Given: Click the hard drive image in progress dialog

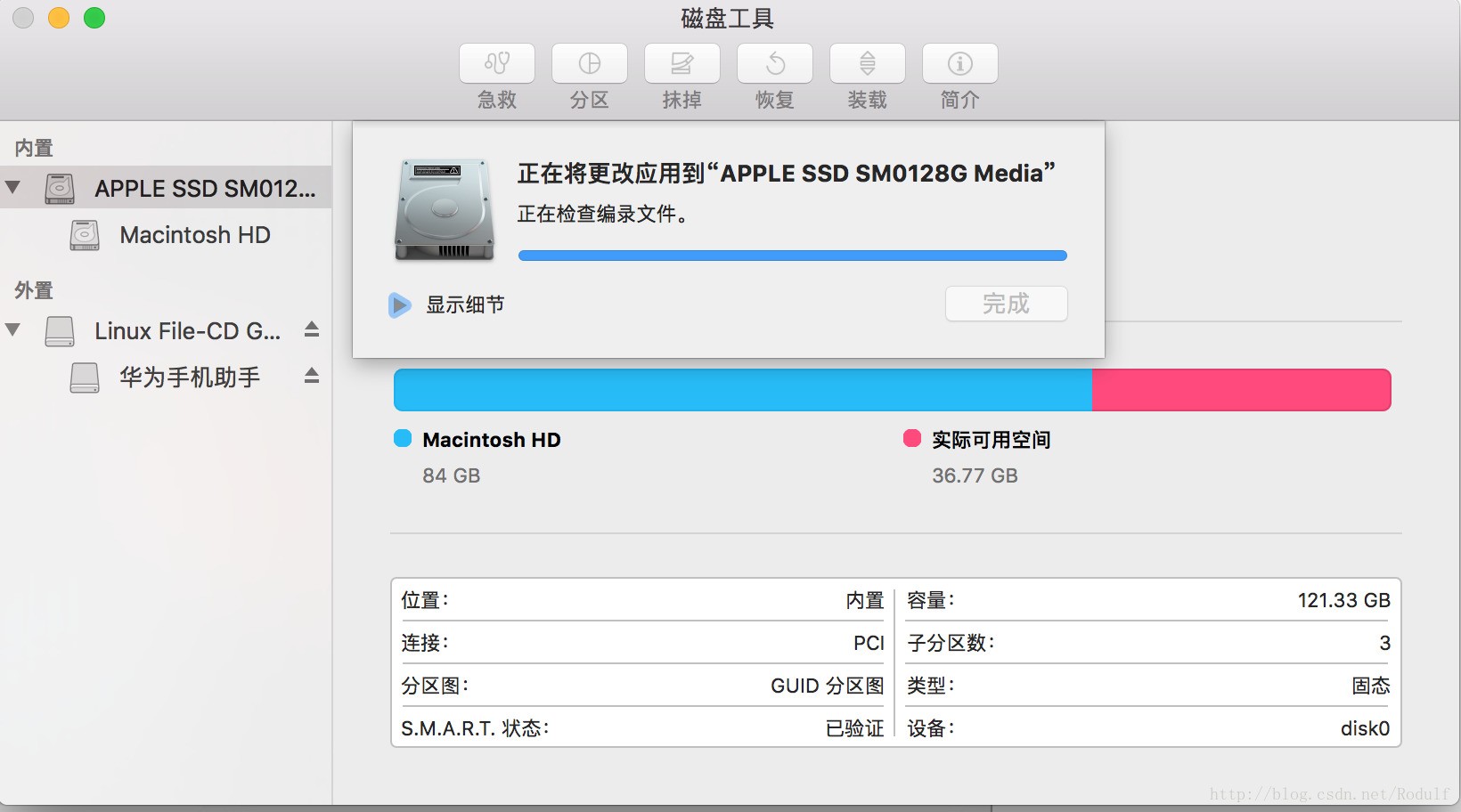Looking at the screenshot, I should [x=445, y=210].
